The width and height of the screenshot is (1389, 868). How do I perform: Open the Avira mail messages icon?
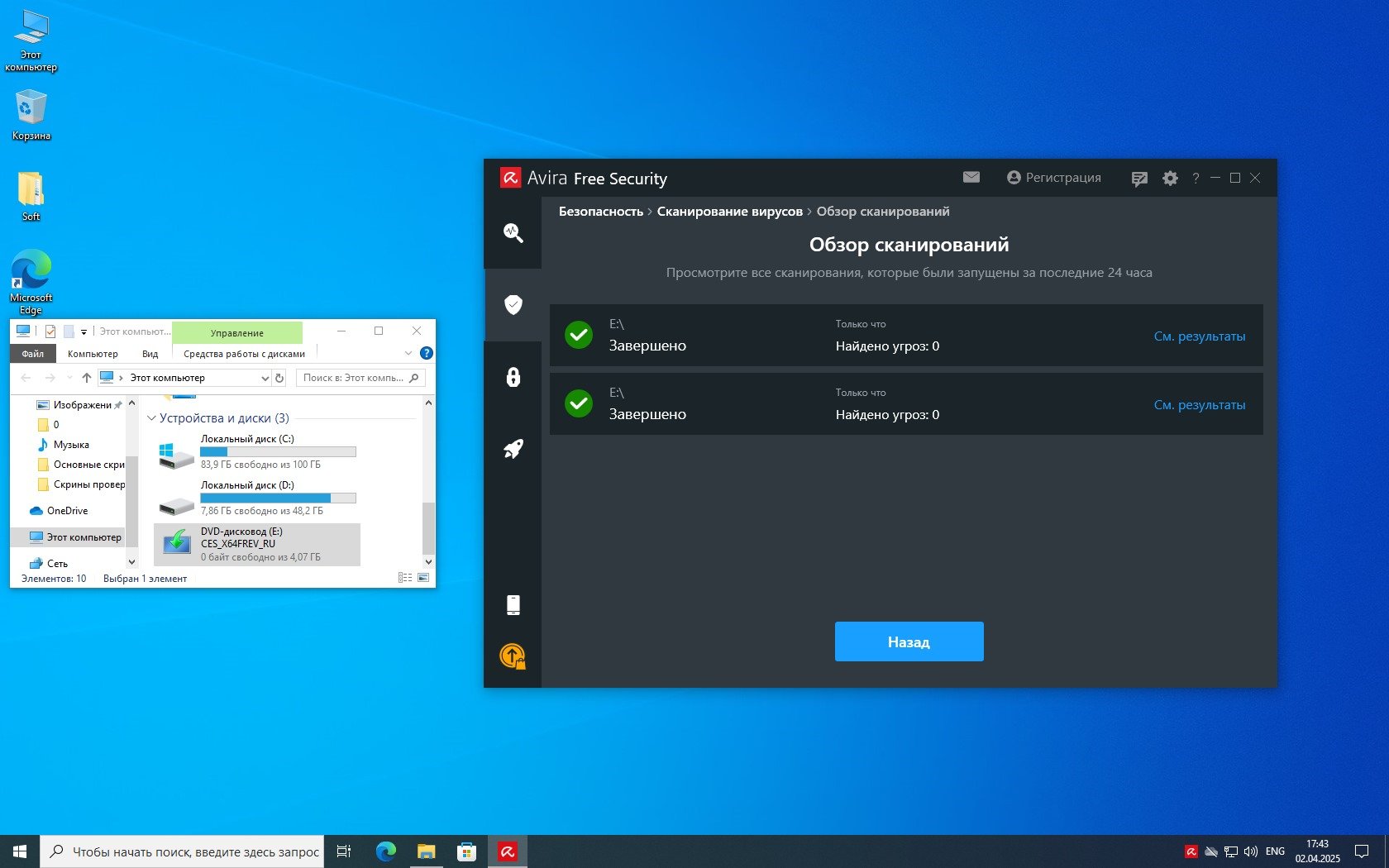(971, 178)
